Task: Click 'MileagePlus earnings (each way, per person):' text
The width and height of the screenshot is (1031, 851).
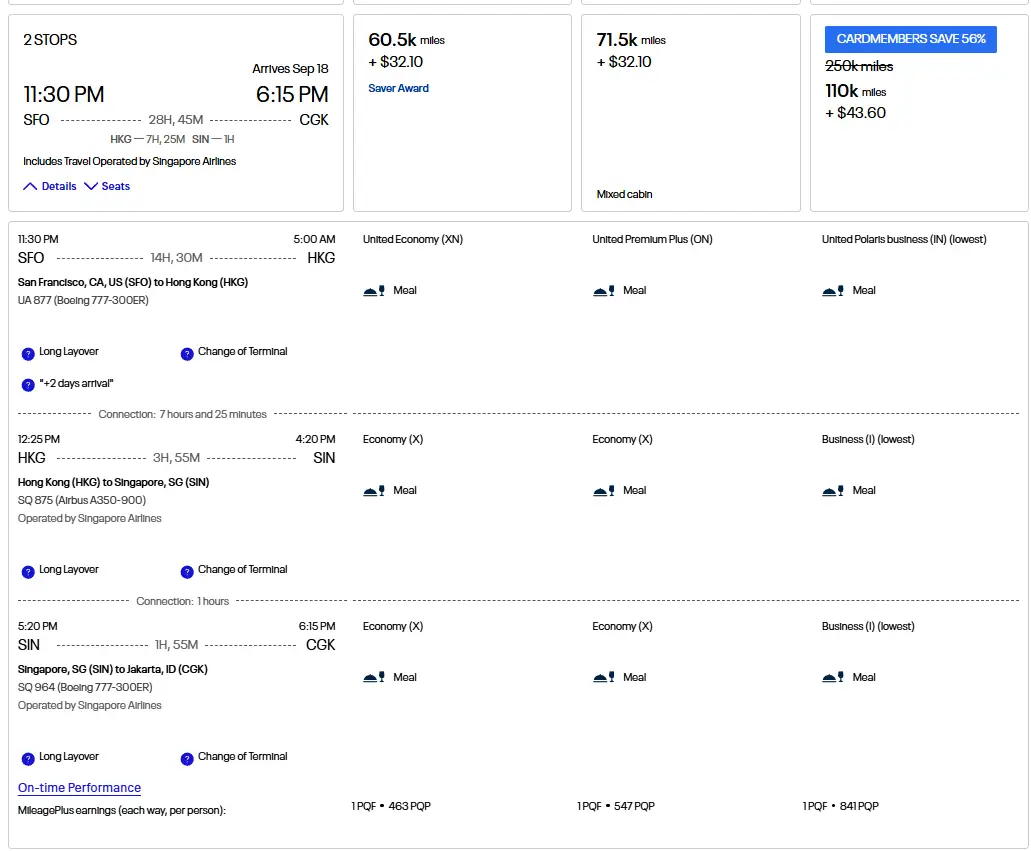Action: [x=122, y=810]
